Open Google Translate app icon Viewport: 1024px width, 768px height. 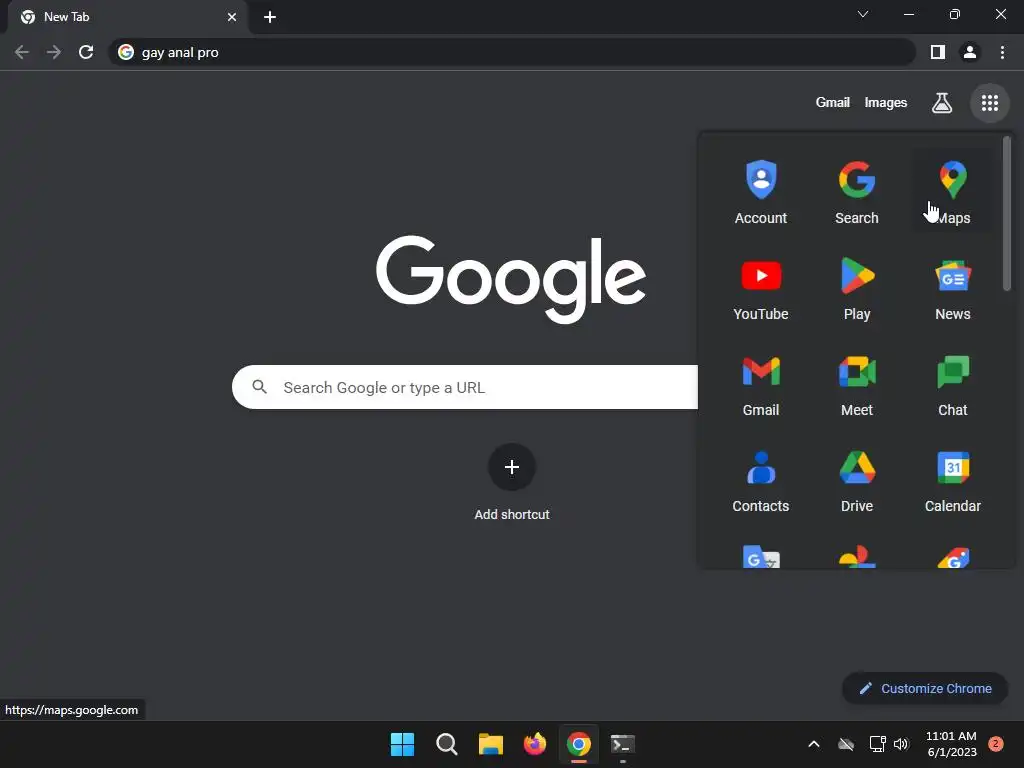coord(761,556)
